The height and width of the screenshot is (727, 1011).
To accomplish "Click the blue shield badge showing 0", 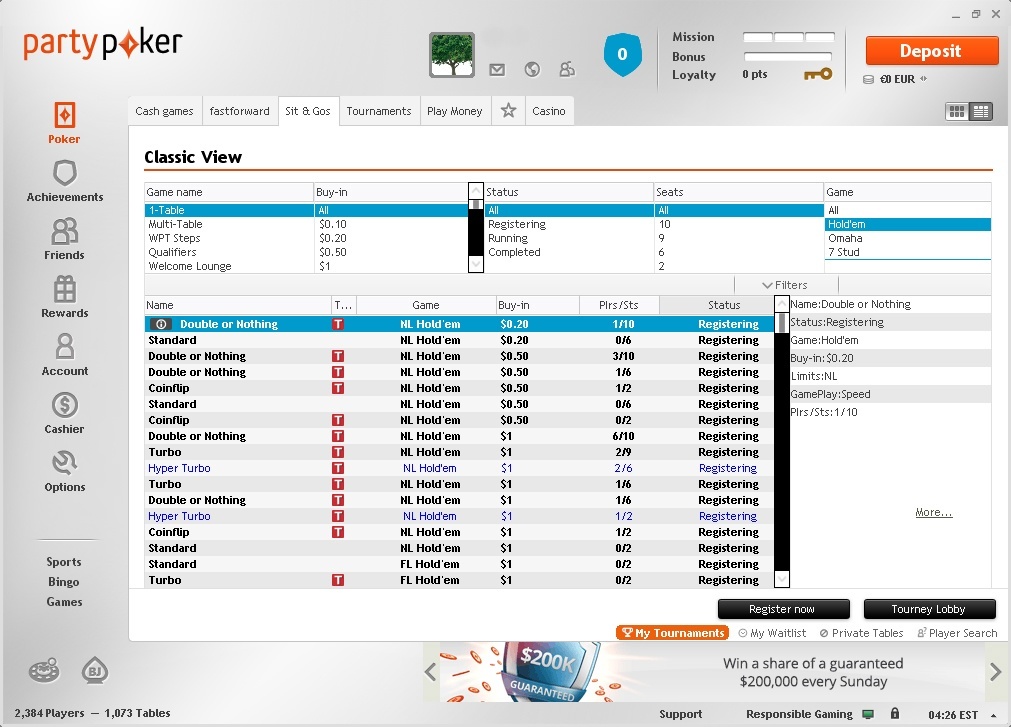I will click(622, 55).
